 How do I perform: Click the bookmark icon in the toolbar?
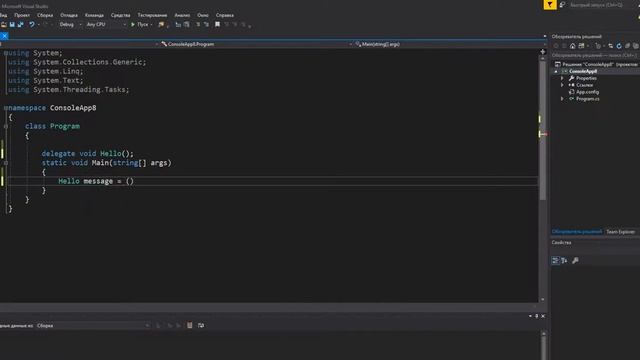click(x=218, y=24)
